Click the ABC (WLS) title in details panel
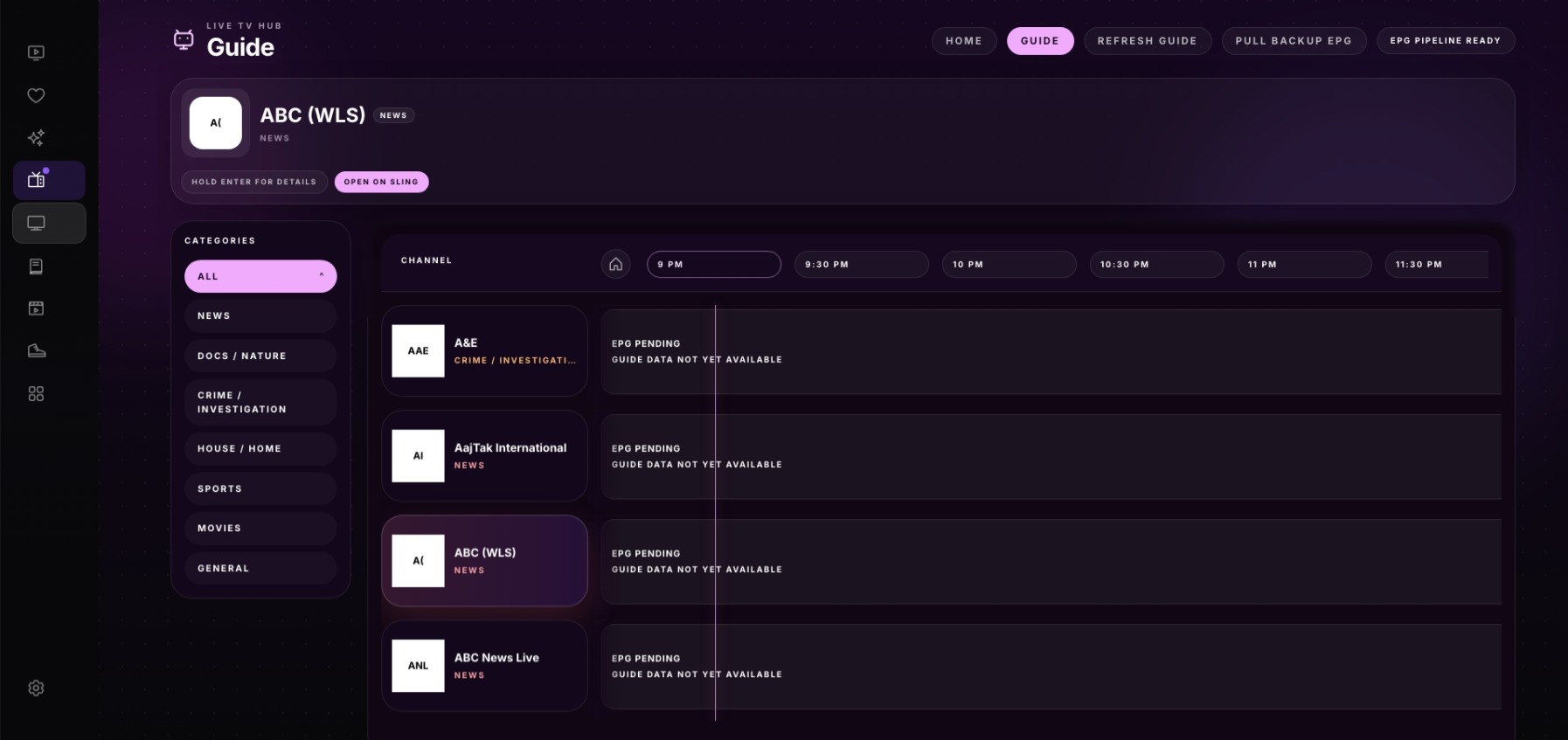1568x740 pixels. (313, 115)
